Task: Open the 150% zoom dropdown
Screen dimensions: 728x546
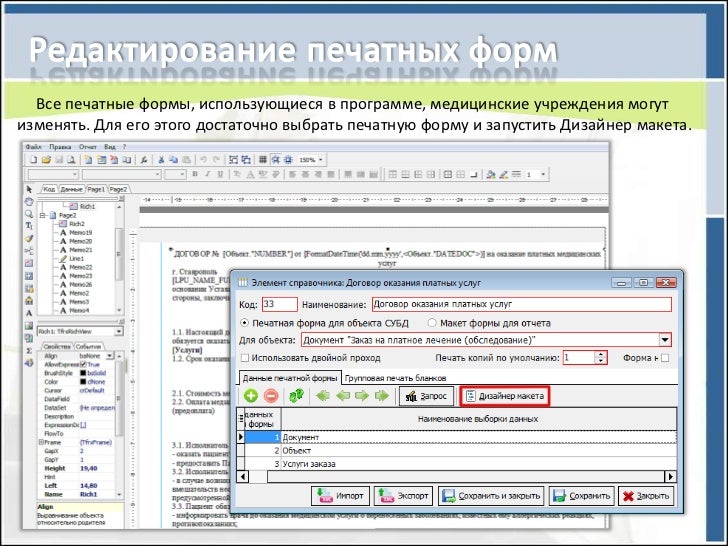Action: coord(321,160)
